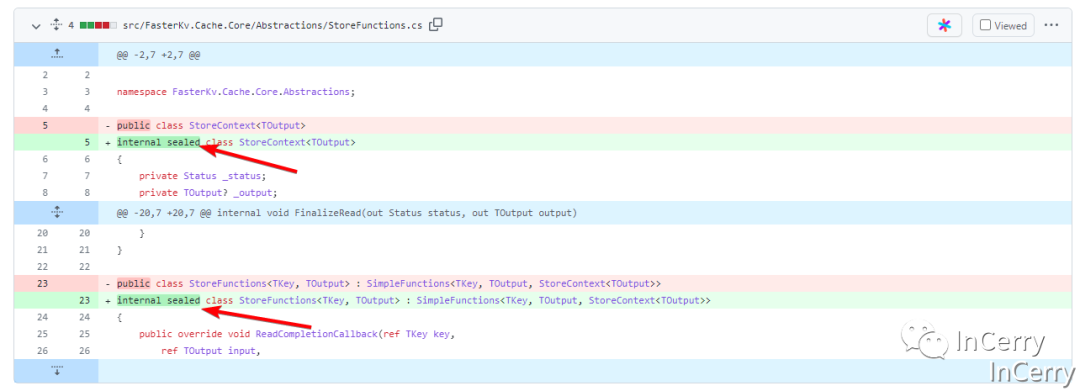This screenshot has height=391, width=1080.
Task: Open the three-dot file options menu
Action: (x=1050, y=25)
